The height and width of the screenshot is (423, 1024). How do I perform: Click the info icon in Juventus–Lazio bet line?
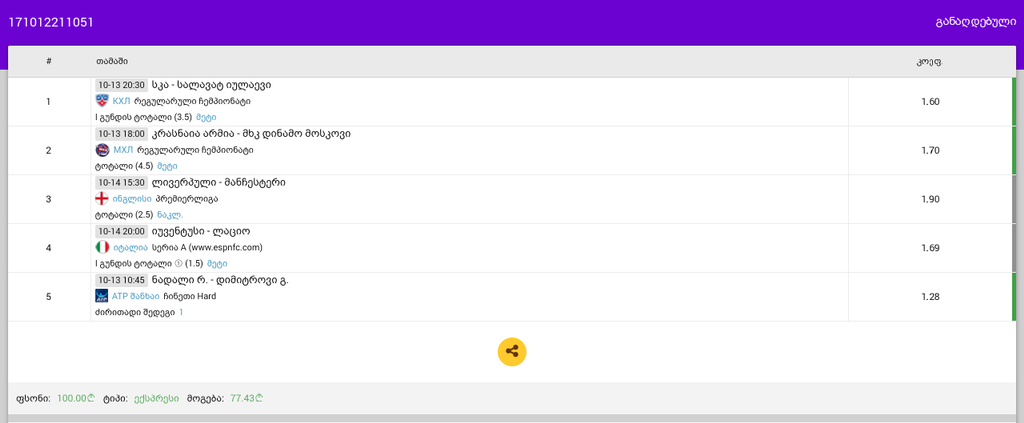point(178,264)
